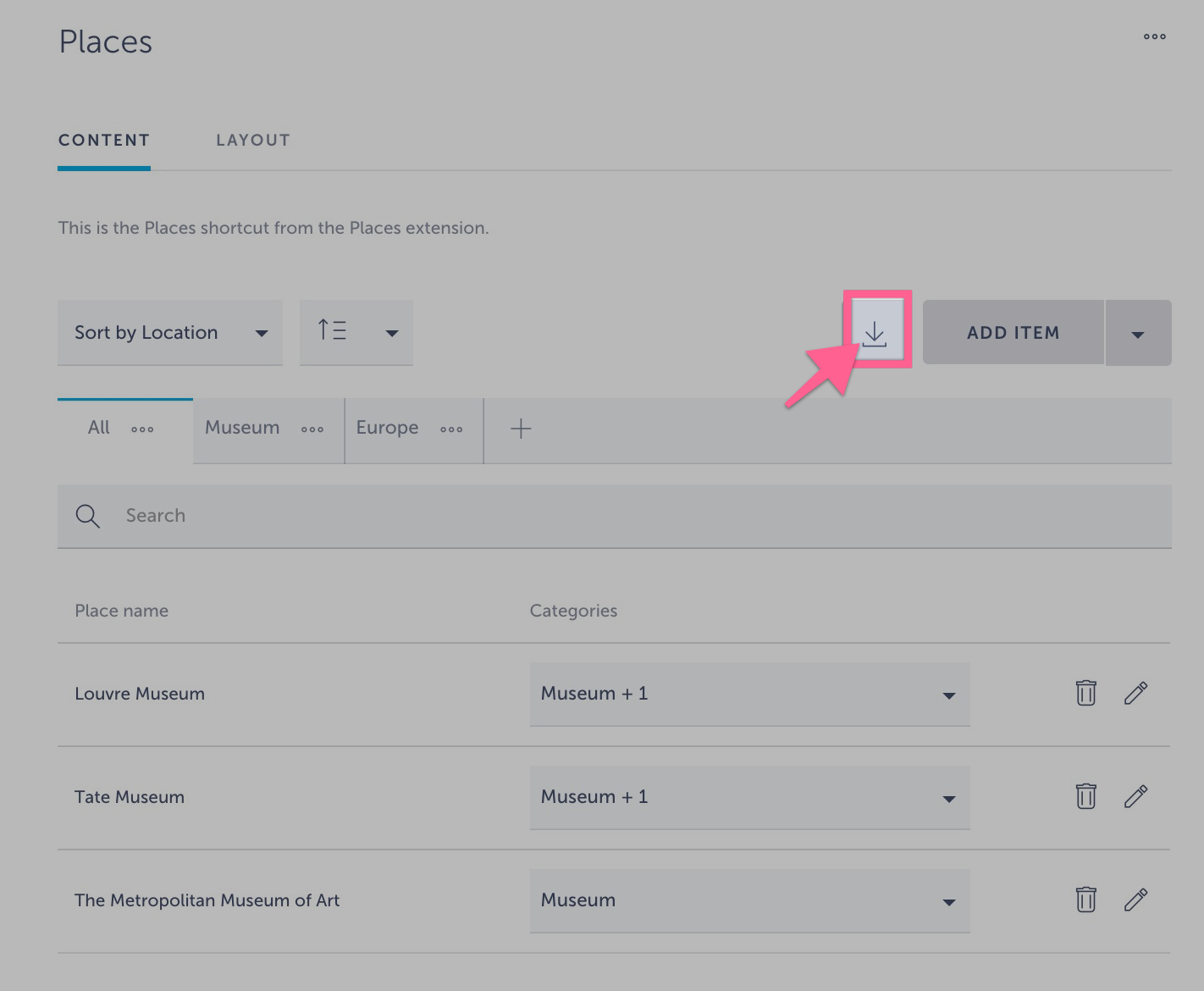Open the Museum category options dots
Screen dimensions: 1204x991
coord(312,429)
